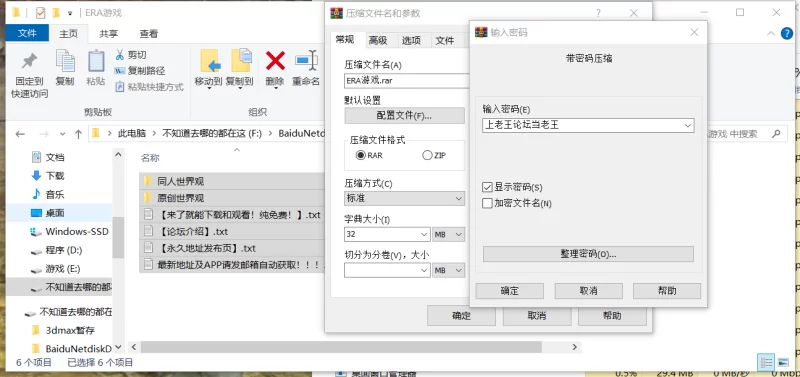Switch to large icons view at bottom right
Image resolution: width=800 pixels, height=377 pixels.
pos(783,362)
